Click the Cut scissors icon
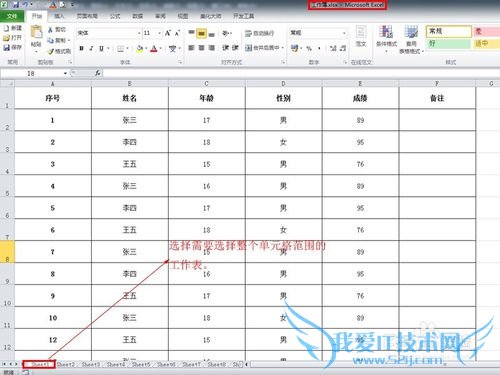500x375 pixels. (x=50, y=30)
